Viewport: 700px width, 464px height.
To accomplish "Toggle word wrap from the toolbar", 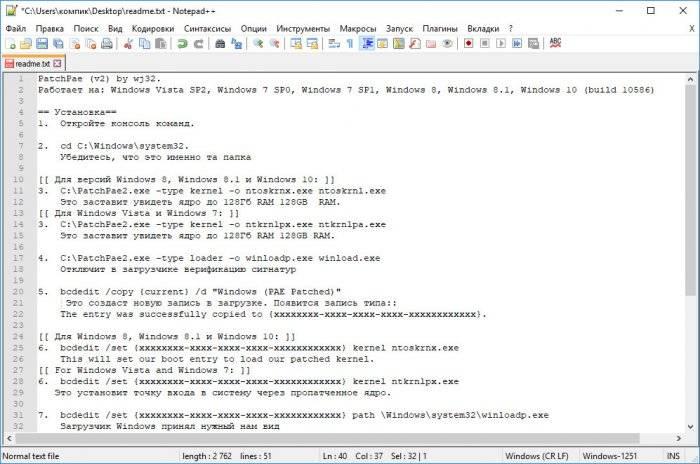I will pyautogui.click(x=334, y=43).
